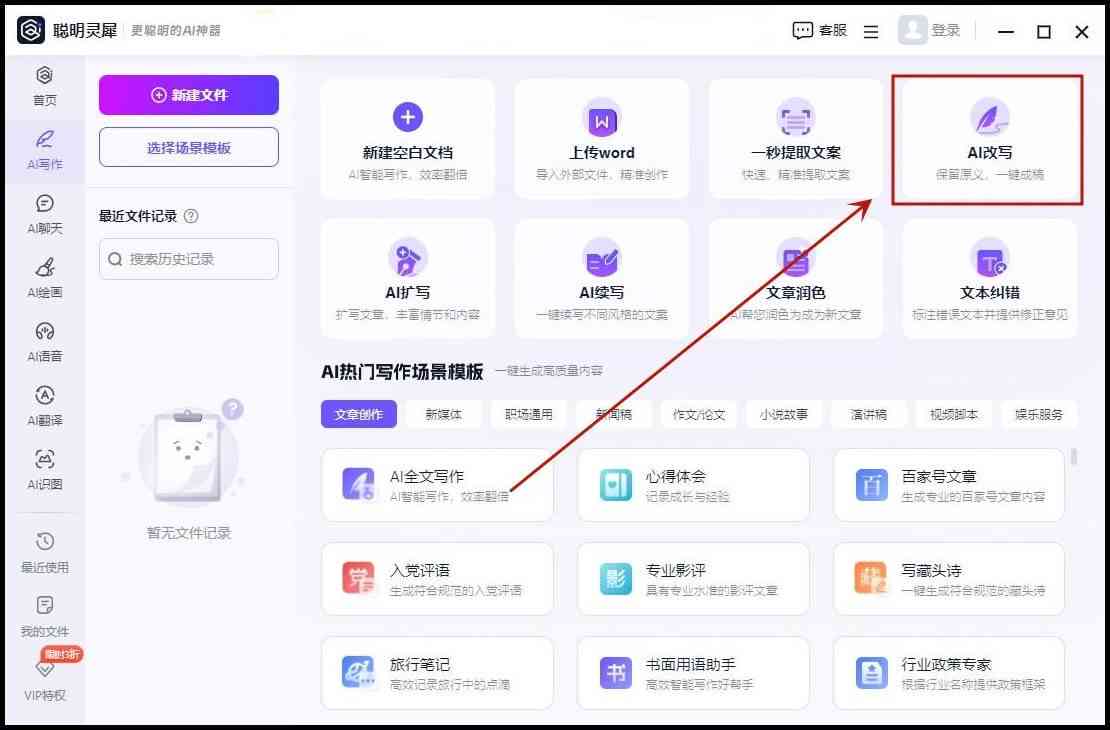
Task: Switch to the 小说故事 tab
Action: point(784,414)
